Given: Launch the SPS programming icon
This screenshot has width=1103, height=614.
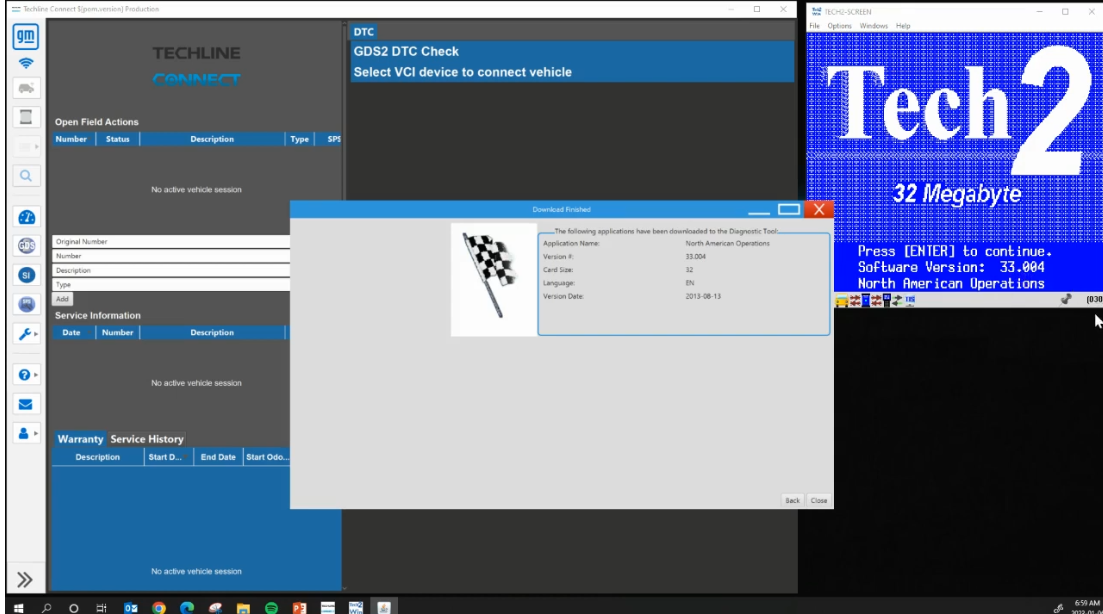Looking at the screenshot, I should (x=26, y=304).
